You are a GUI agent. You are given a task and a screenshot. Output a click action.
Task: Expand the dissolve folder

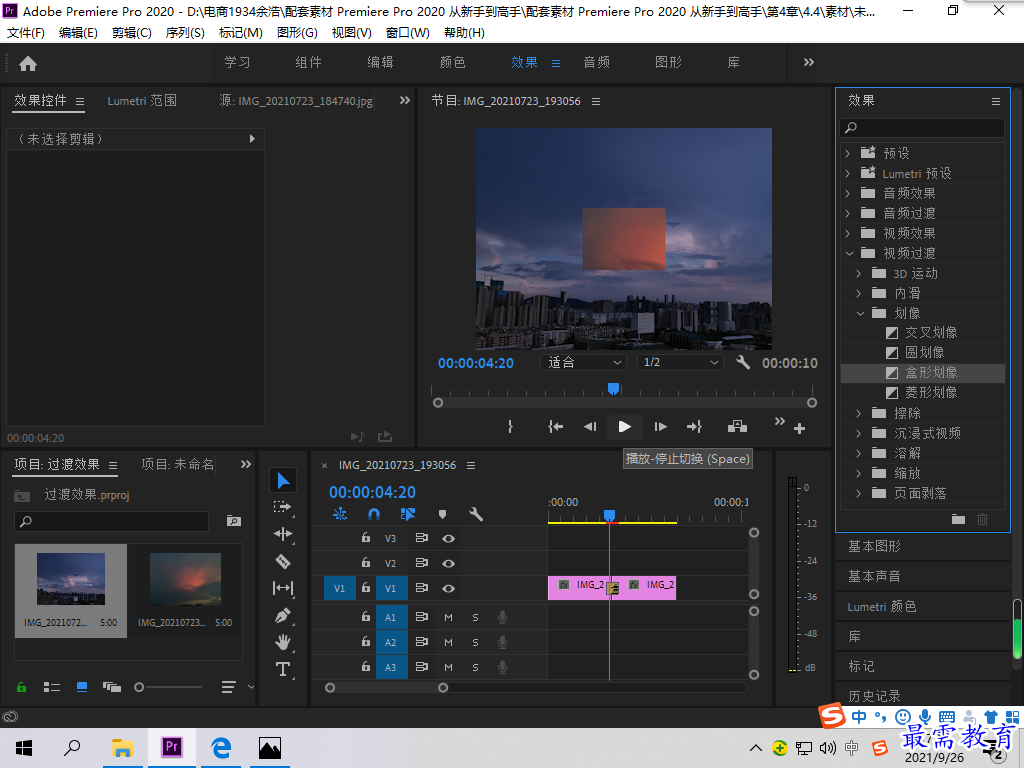coord(859,453)
